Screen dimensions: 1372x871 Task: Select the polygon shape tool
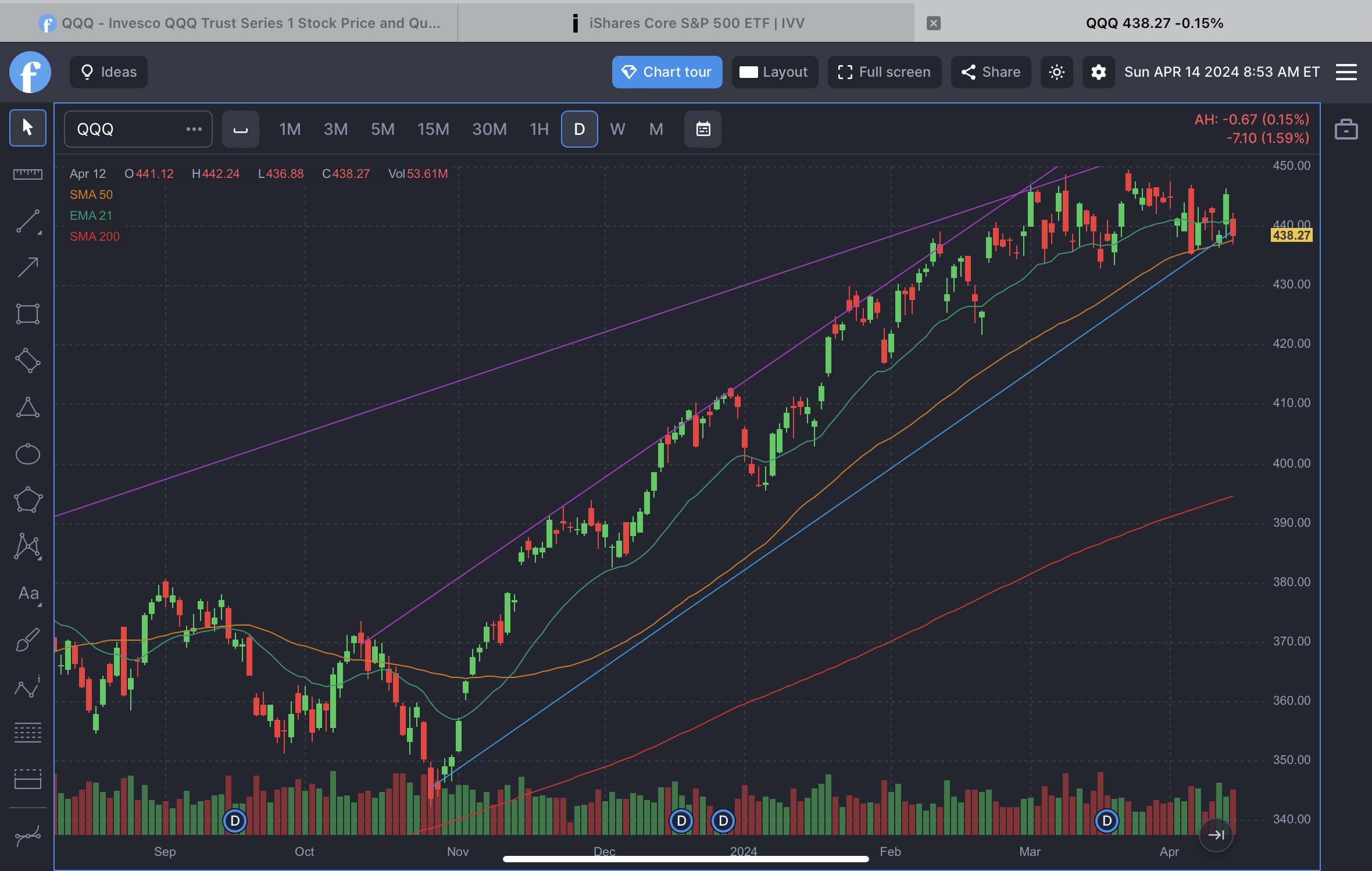pyautogui.click(x=27, y=500)
